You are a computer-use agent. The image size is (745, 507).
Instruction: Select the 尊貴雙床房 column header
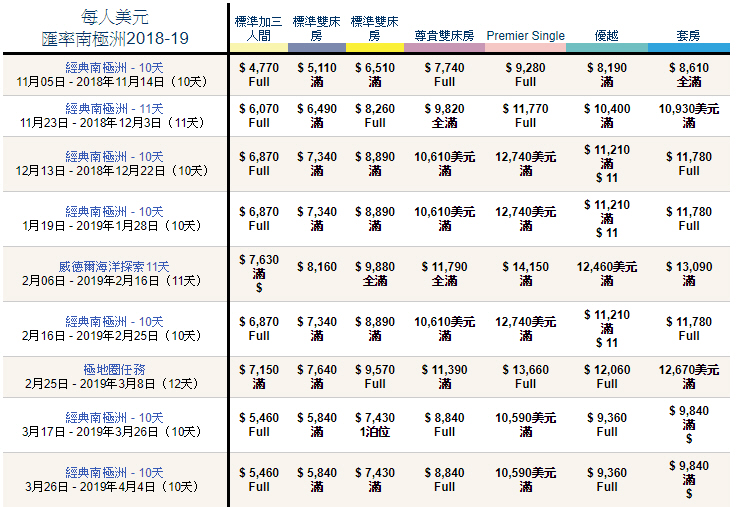(444, 36)
